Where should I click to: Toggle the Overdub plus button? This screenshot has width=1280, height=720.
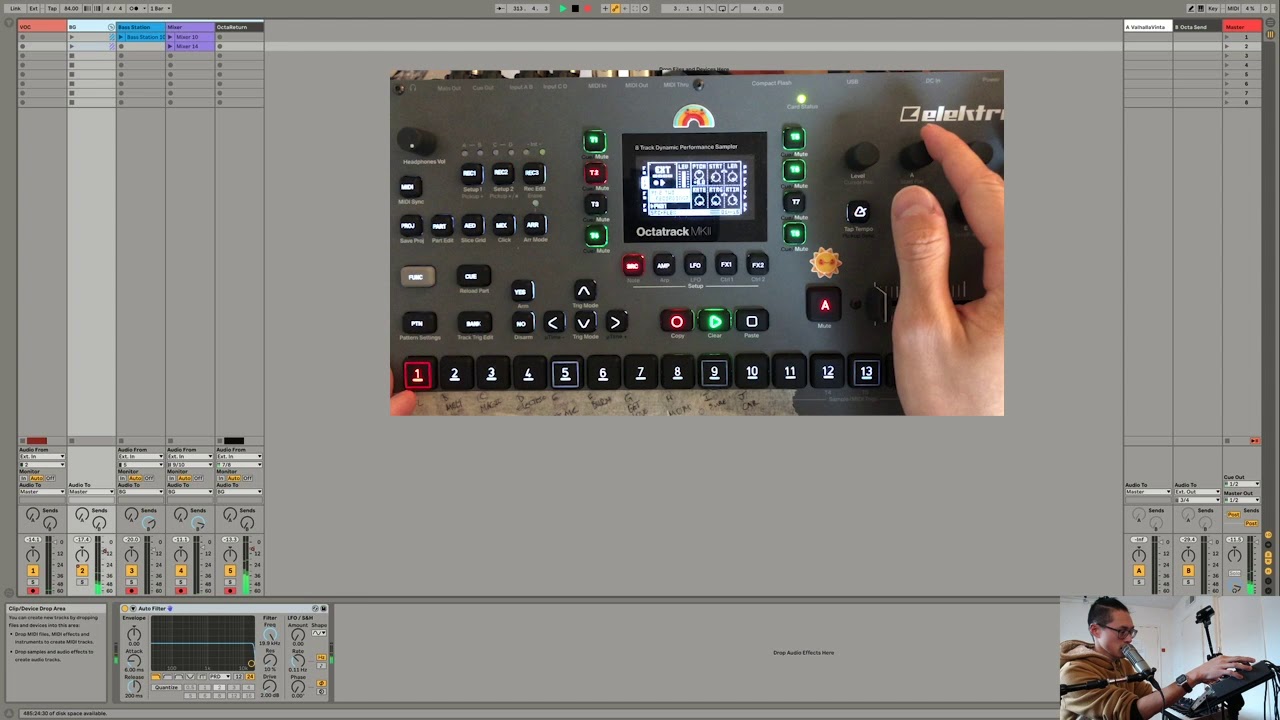pyautogui.click(x=603, y=8)
